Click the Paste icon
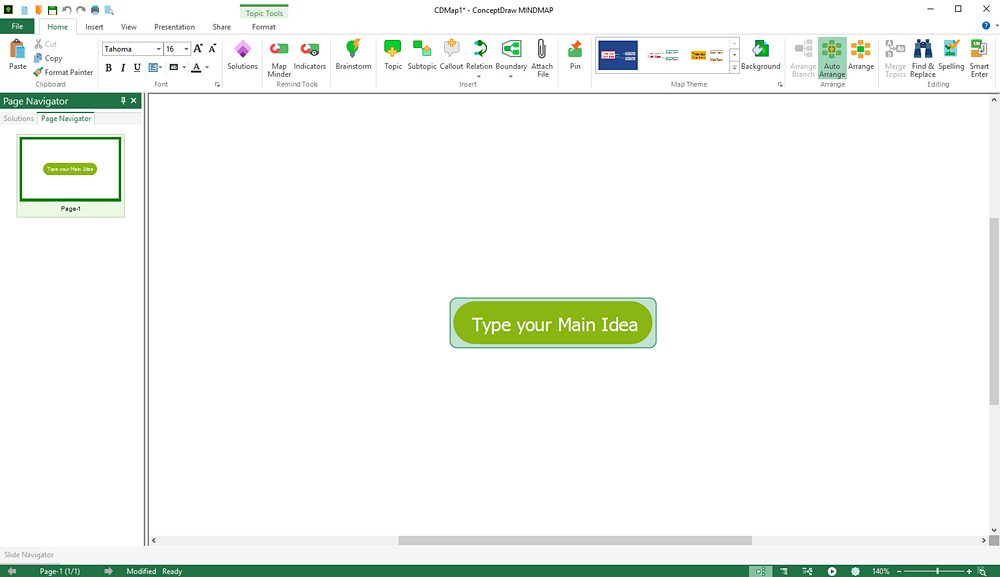This screenshot has width=1000, height=577. [x=18, y=50]
